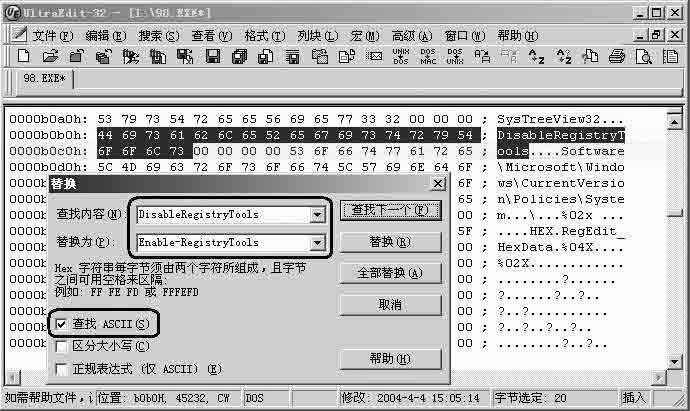Viewport: 690px width, 411px height.
Task: Click the DOS to UNIX conversion icon
Action: click(455, 57)
